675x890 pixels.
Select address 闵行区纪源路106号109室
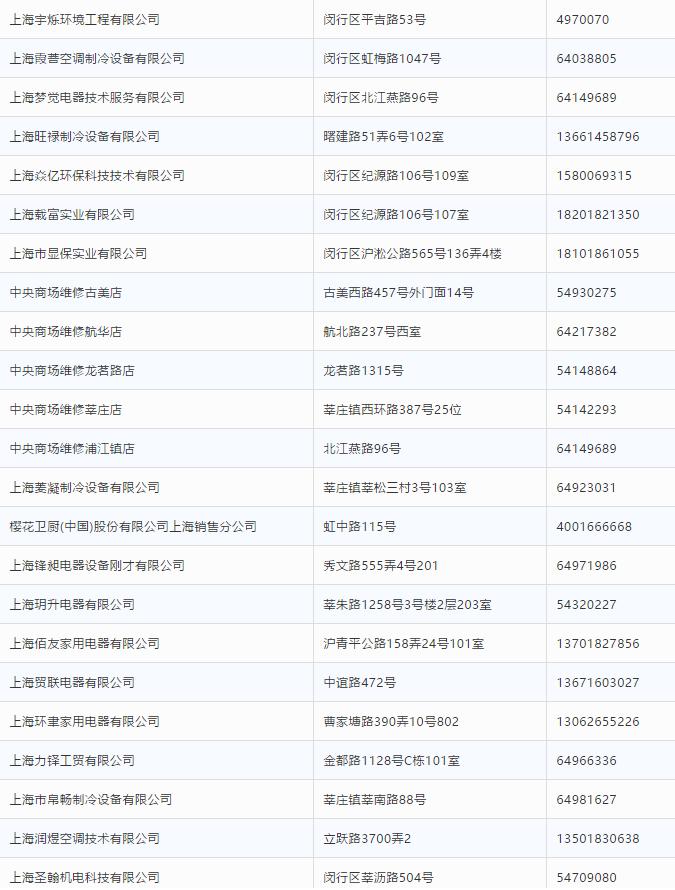[x=396, y=176]
